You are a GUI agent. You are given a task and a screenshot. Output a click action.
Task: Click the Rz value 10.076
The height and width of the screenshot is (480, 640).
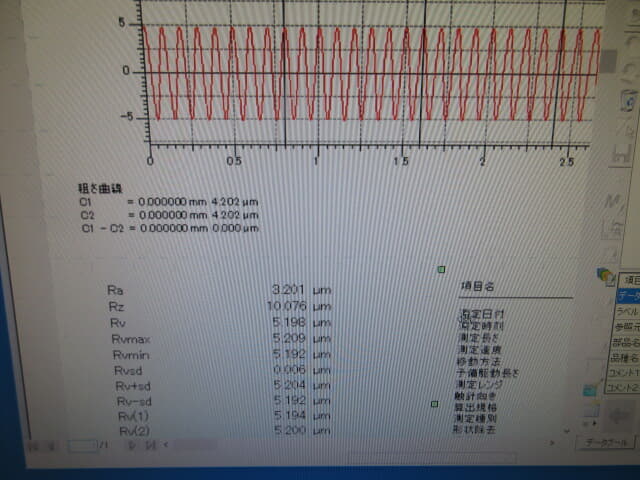click(287, 306)
